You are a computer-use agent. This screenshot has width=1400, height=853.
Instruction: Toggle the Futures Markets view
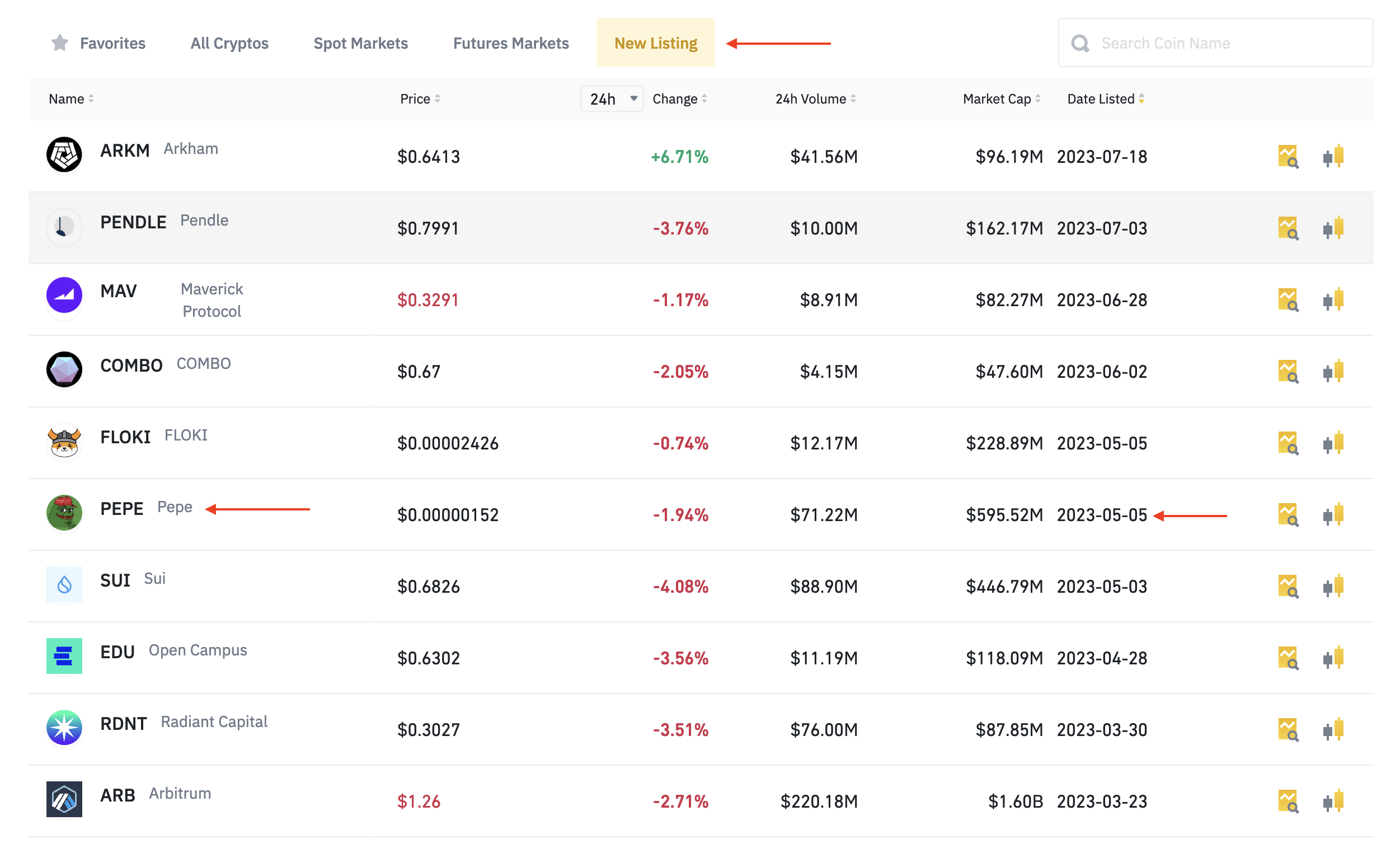pos(511,42)
